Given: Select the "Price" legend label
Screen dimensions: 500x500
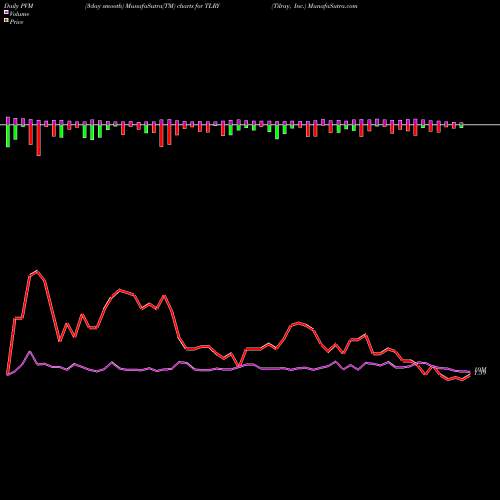Looking at the screenshot, I should [16, 22].
